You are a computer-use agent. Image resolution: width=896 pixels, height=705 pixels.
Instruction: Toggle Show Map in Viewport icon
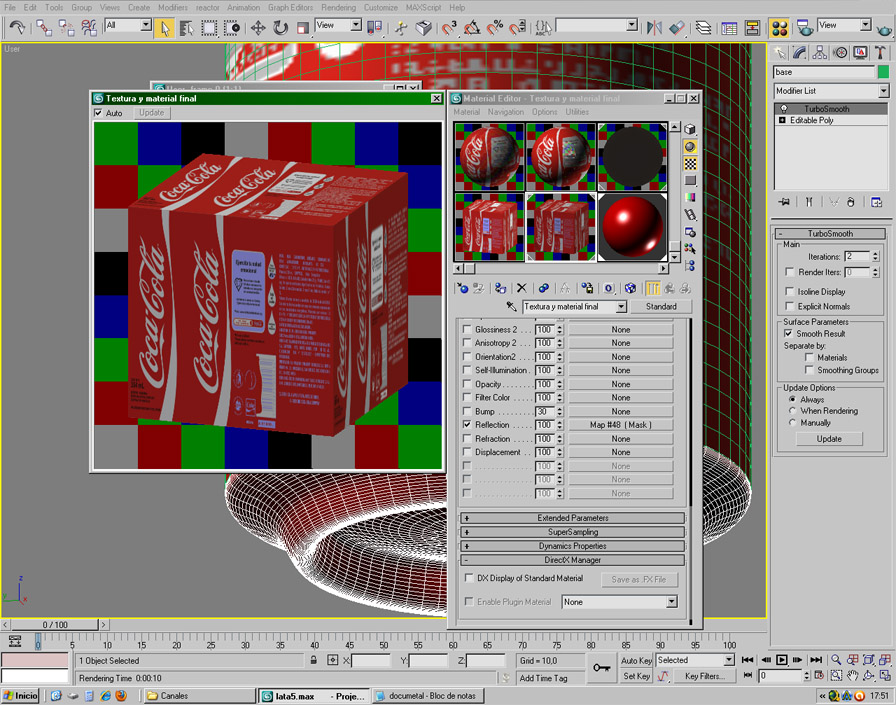click(630, 289)
